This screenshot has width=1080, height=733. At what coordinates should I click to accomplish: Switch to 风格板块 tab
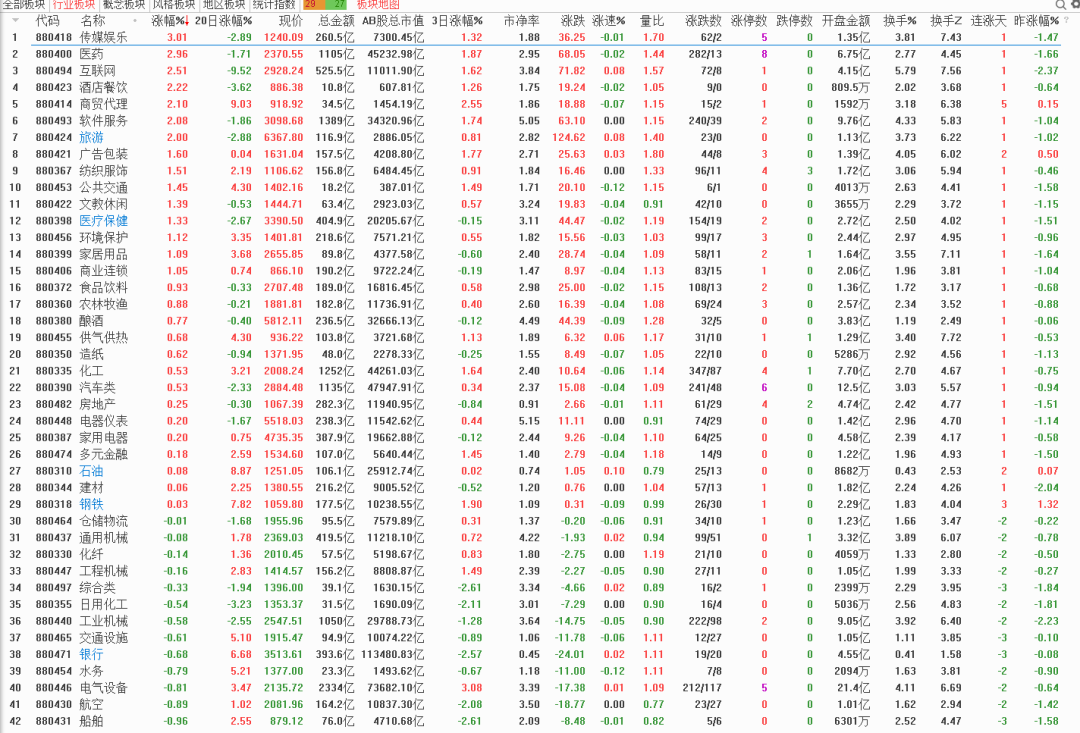pyautogui.click(x=174, y=4)
